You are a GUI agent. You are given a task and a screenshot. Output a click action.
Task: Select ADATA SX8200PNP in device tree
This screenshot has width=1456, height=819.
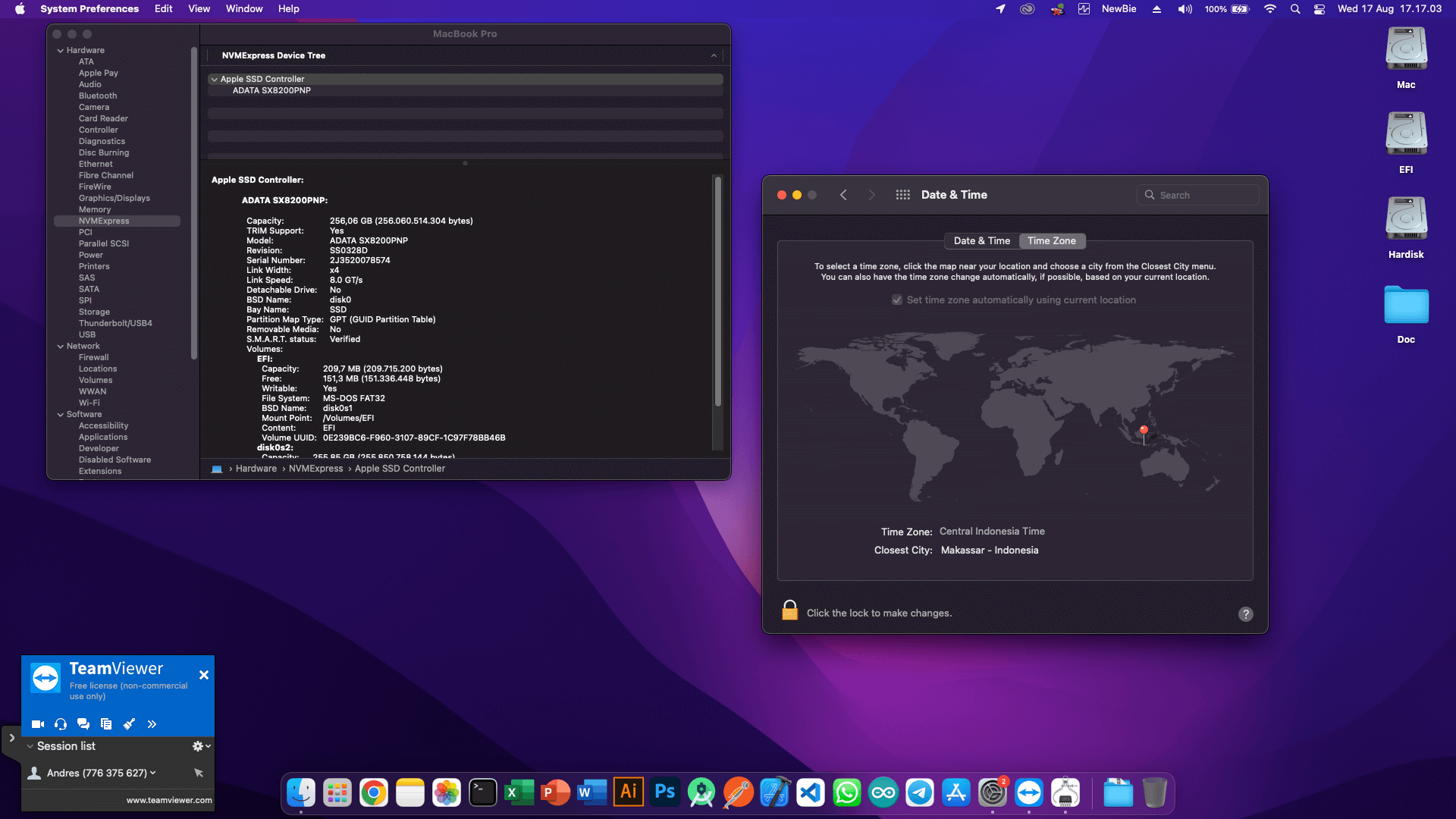point(271,90)
